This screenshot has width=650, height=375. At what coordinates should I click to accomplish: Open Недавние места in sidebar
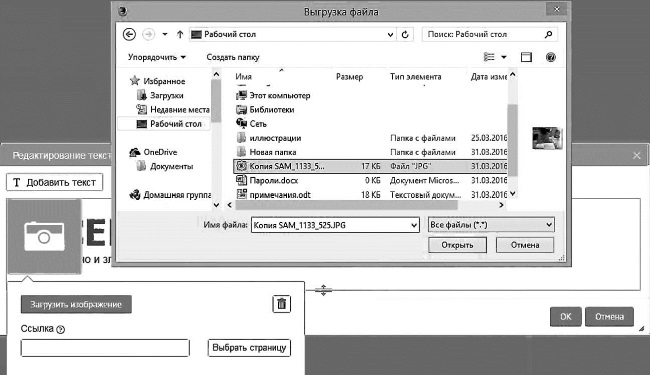173,109
